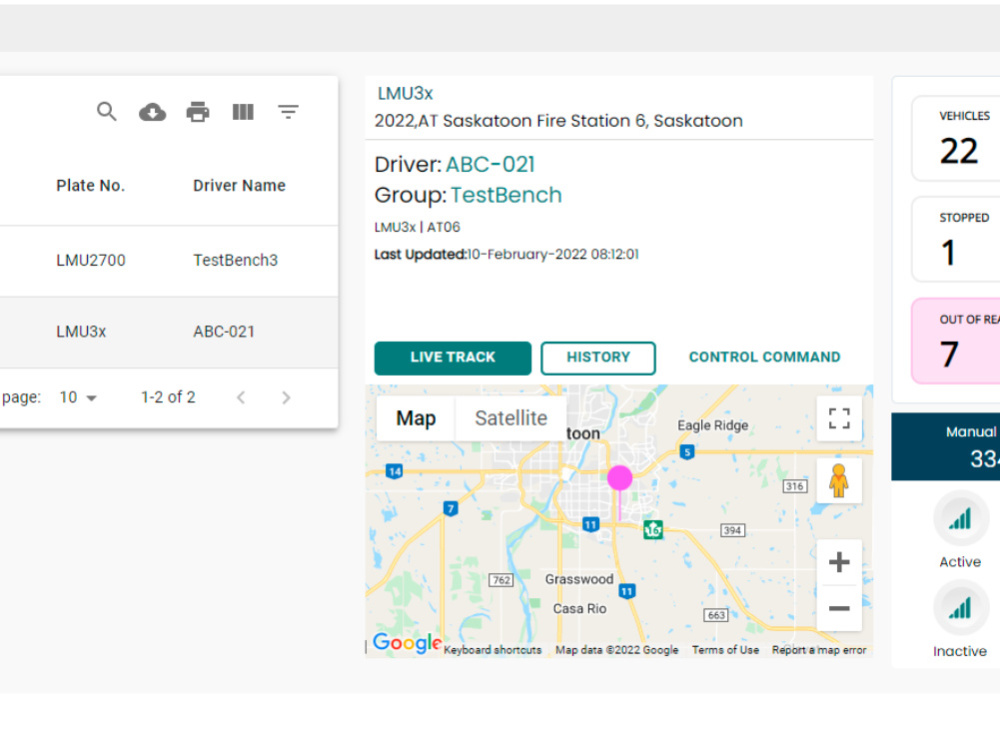The height and width of the screenshot is (750, 1000).
Task: Sort by Plate No. column header
Action: (x=91, y=186)
